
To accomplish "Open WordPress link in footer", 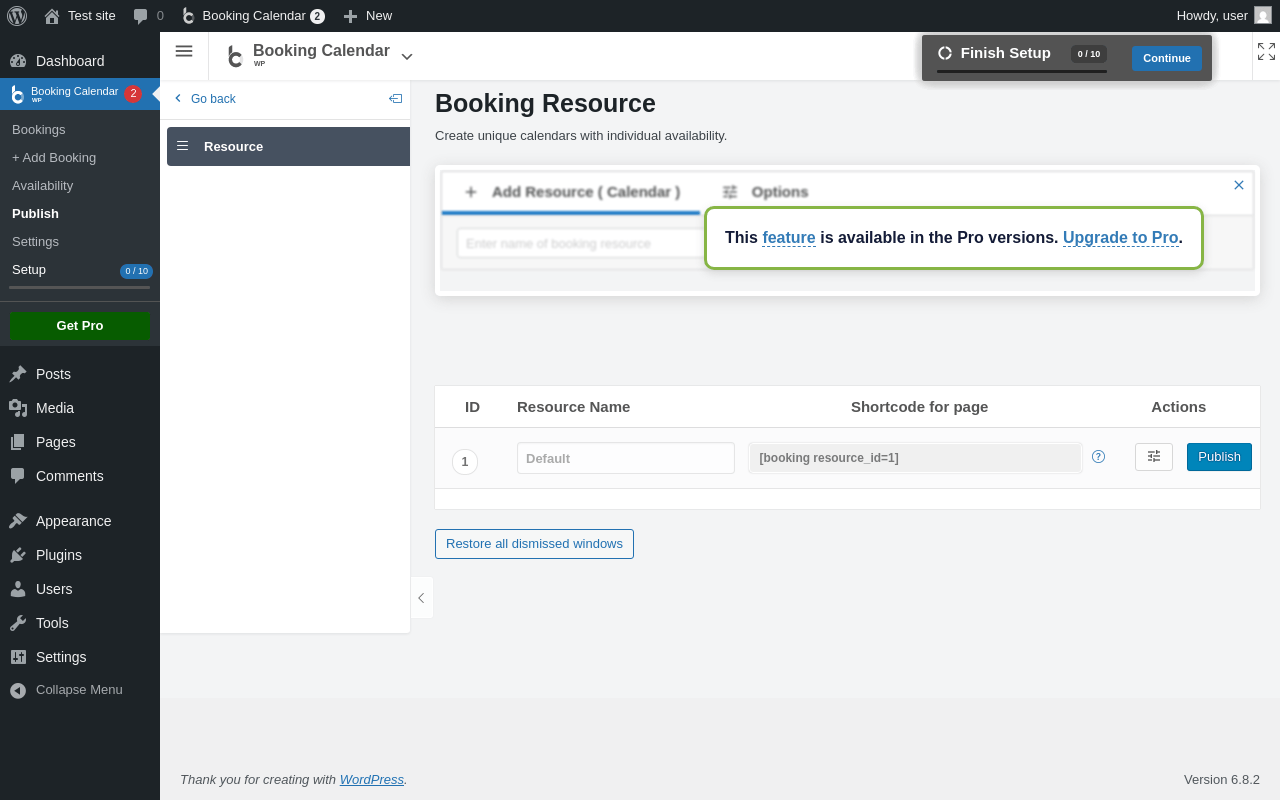I will click(x=372, y=780).
